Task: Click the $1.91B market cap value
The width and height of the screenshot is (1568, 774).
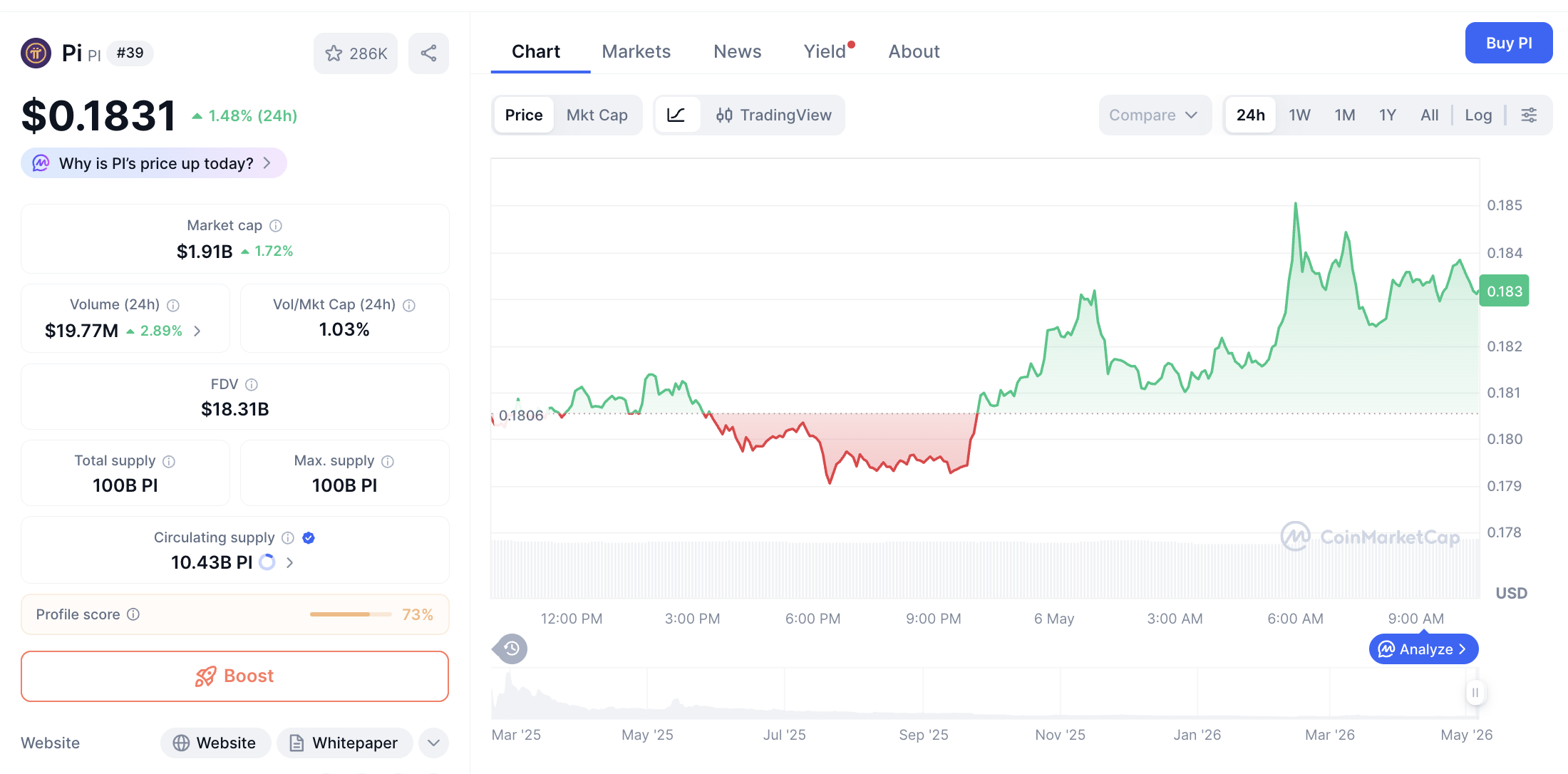Action: click(205, 251)
